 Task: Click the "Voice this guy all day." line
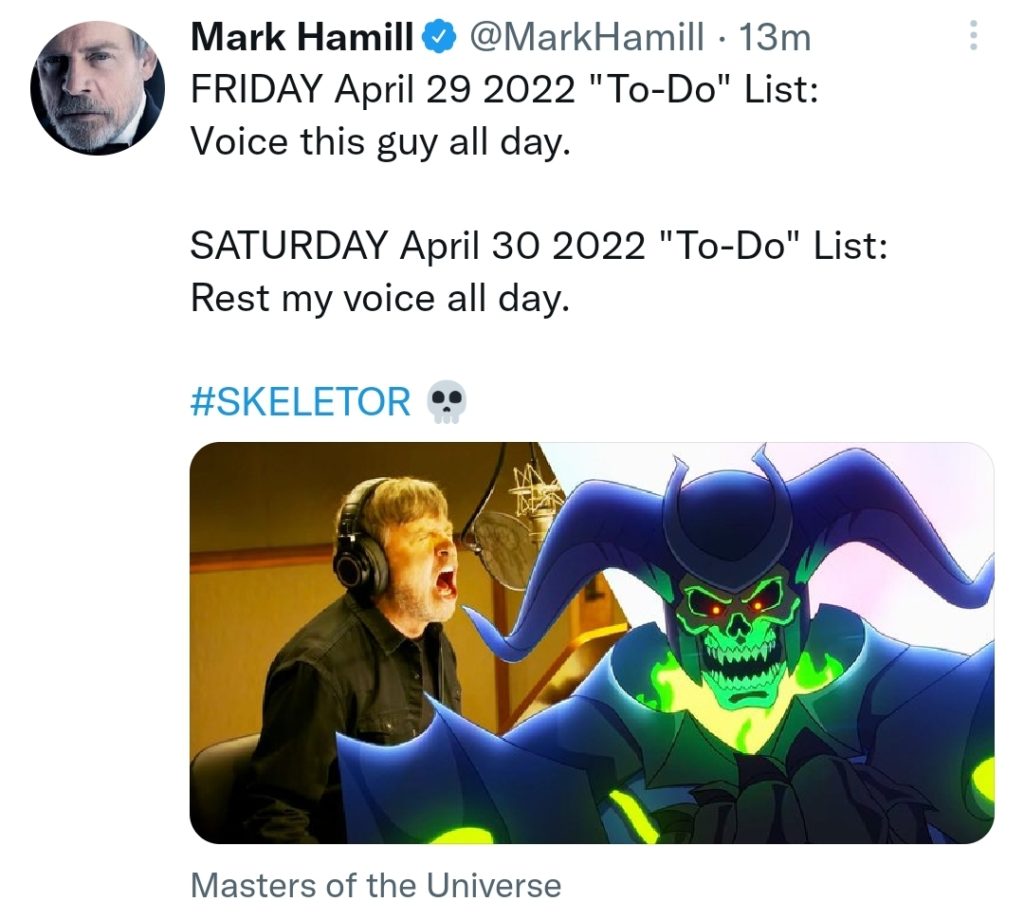coord(380,140)
